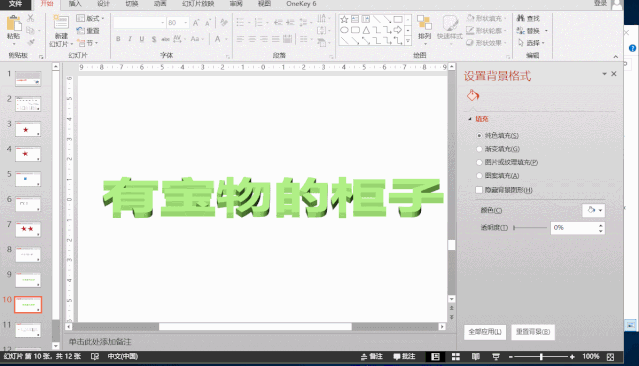Viewport: 639px width, 366px height.
Task: Click language indicator 中文(中国) in status bar
Action: pyautogui.click(x=123, y=357)
